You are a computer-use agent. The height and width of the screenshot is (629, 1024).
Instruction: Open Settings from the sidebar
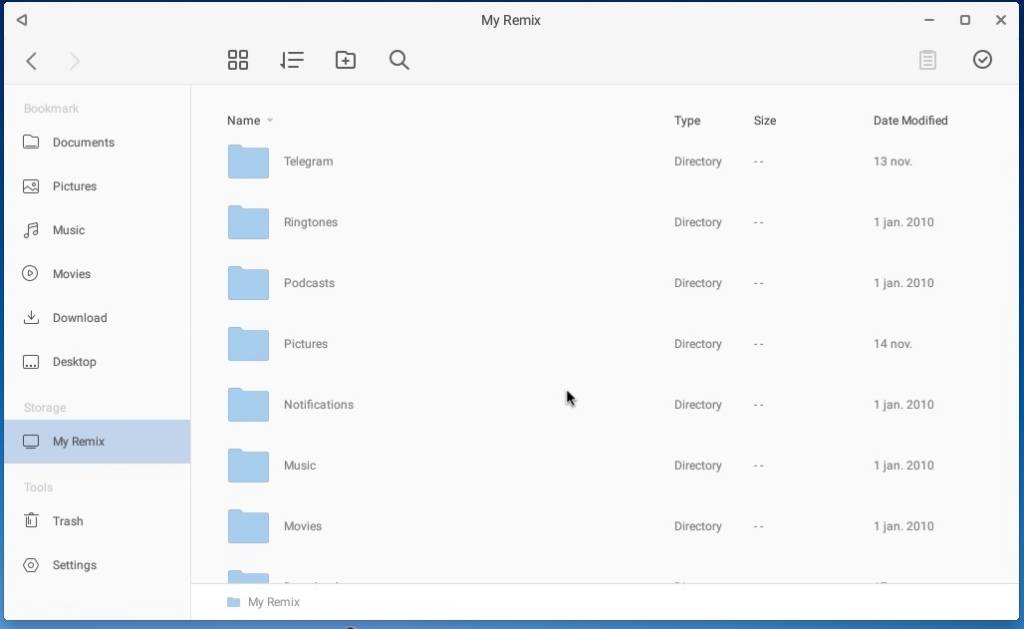(x=73, y=565)
